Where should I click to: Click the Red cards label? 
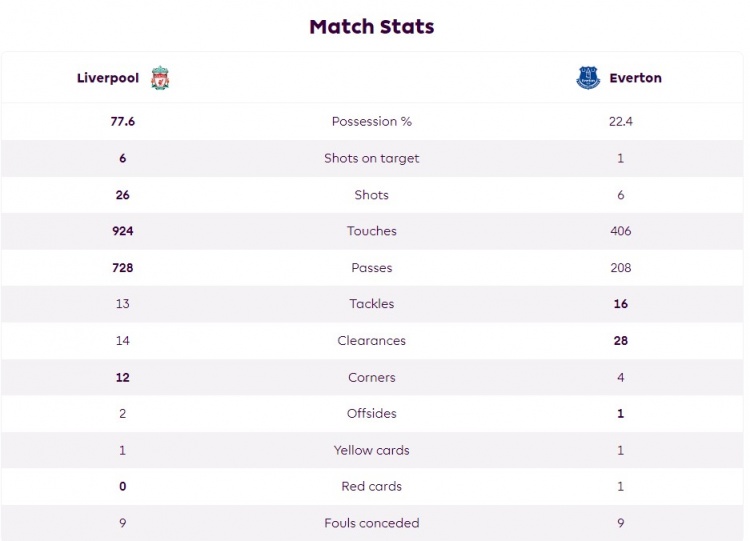(x=372, y=486)
